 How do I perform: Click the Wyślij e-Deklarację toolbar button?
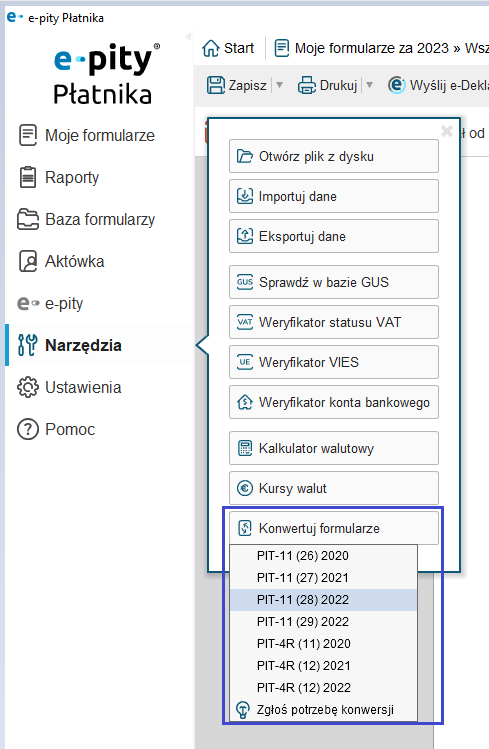[x=438, y=86]
